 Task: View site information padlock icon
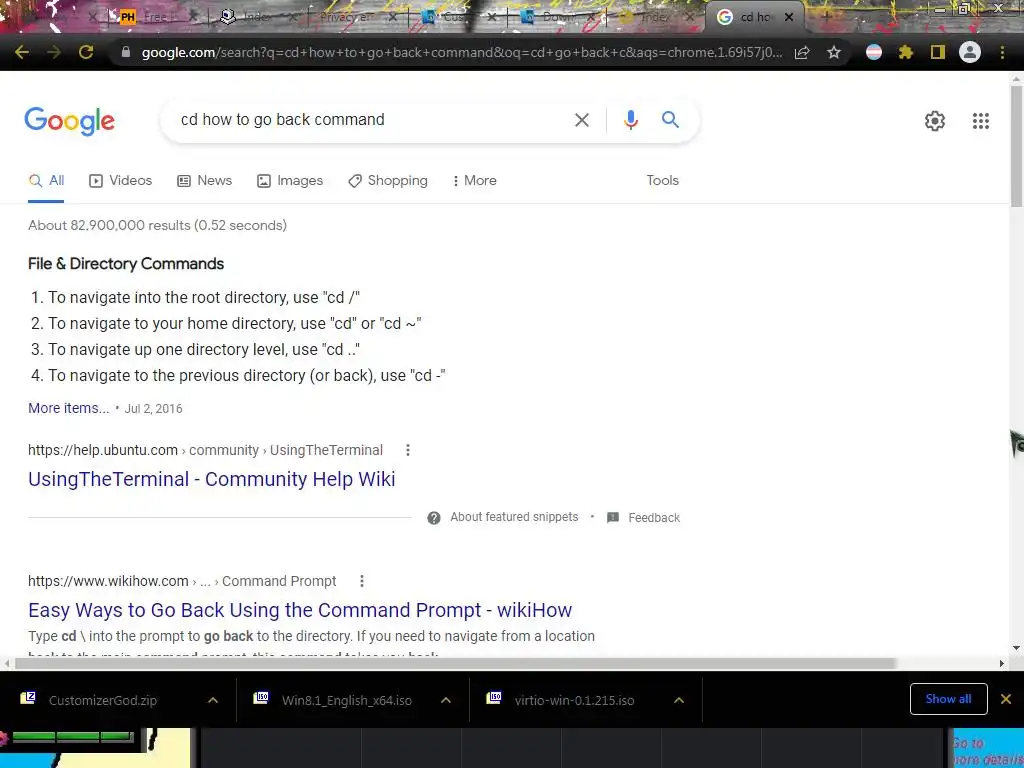126,52
